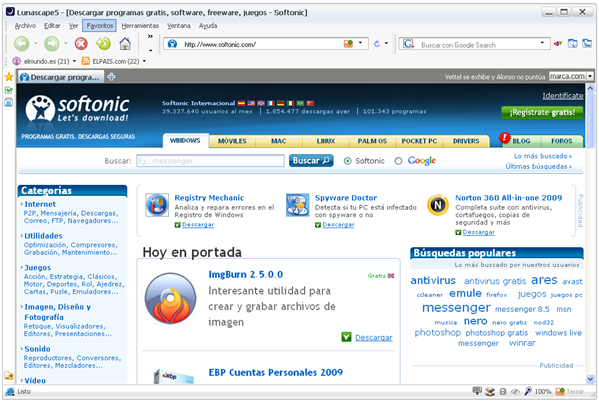Screen dimensions: 599x401
Task: Open the Favoritos menu
Action: pos(99,26)
